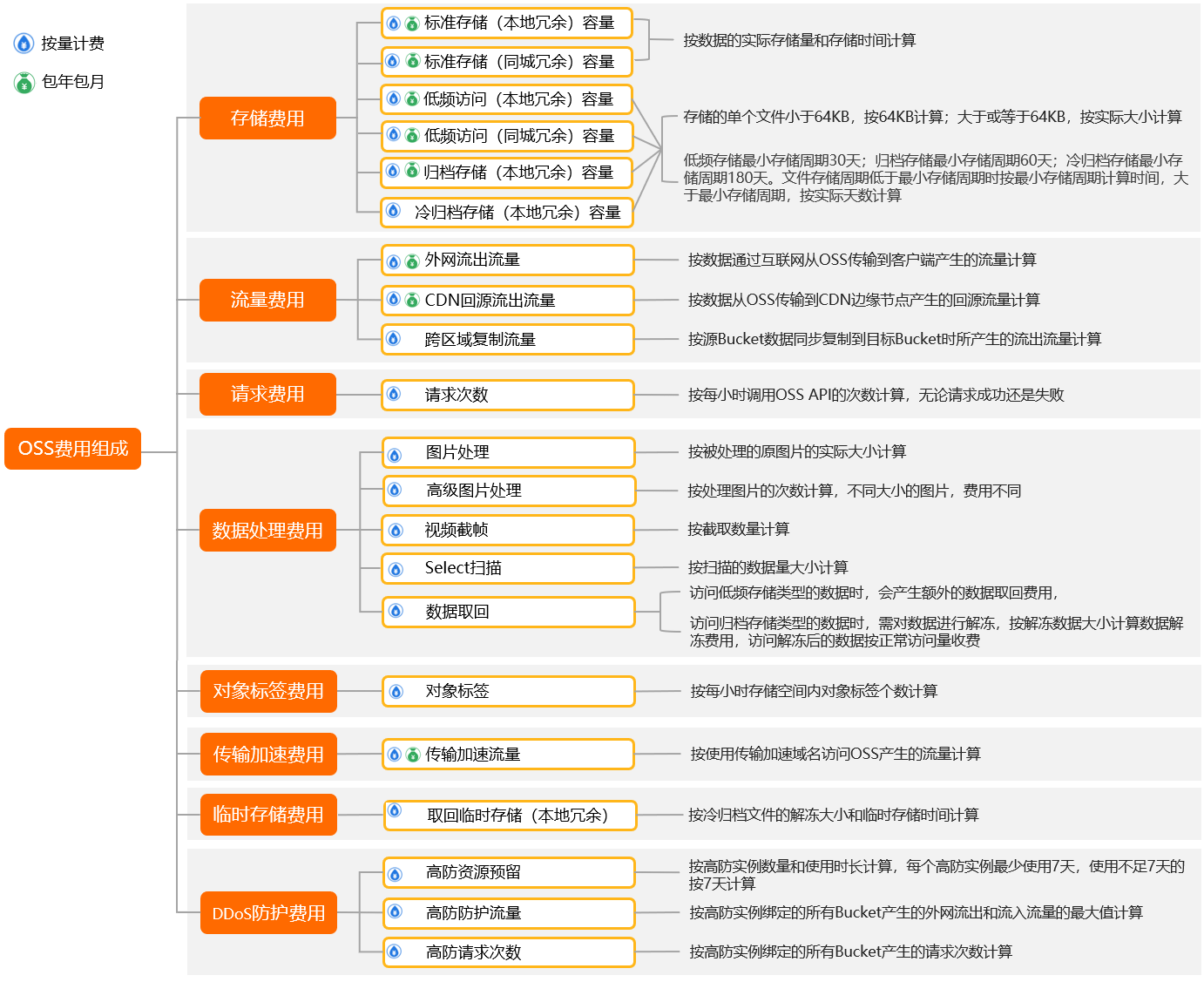The image size is (1204, 982).
Task: Click the text 按数据的实际存储量和存储时间计算
Action: point(799,40)
